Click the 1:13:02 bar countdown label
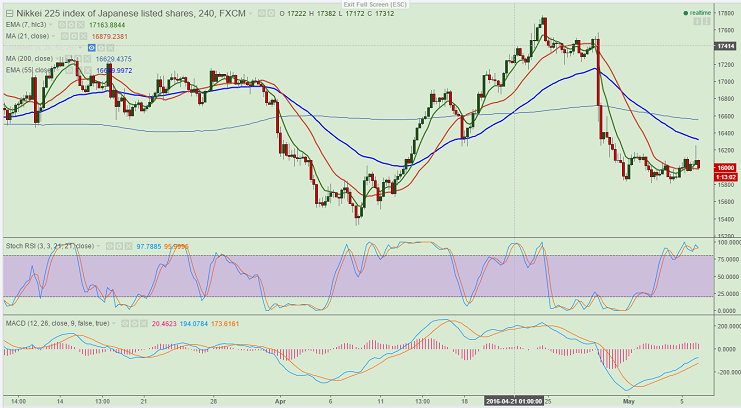Viewport: 741px width, 408px height. coord(726,177)
